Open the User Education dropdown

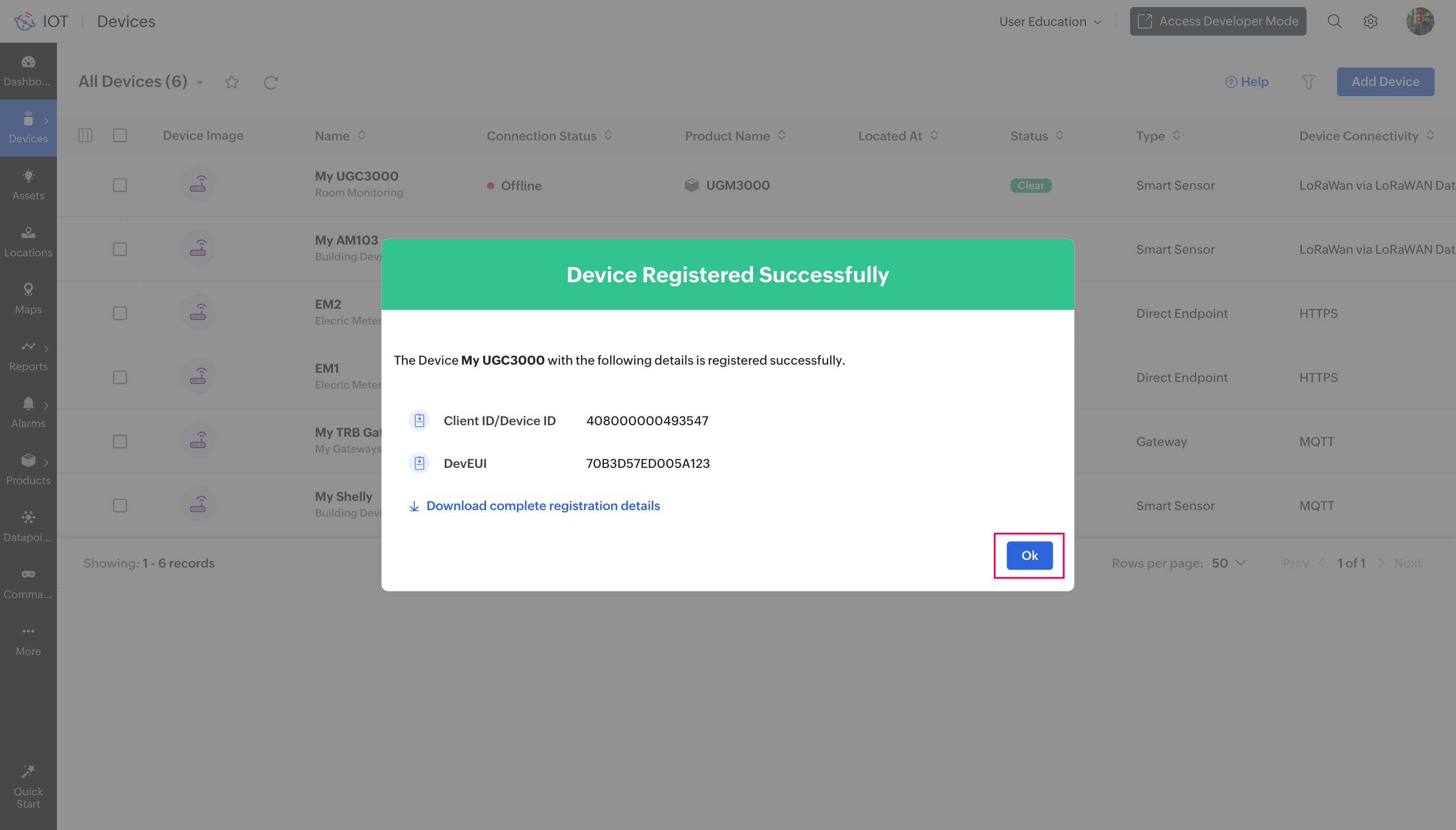click(1050, 22)
